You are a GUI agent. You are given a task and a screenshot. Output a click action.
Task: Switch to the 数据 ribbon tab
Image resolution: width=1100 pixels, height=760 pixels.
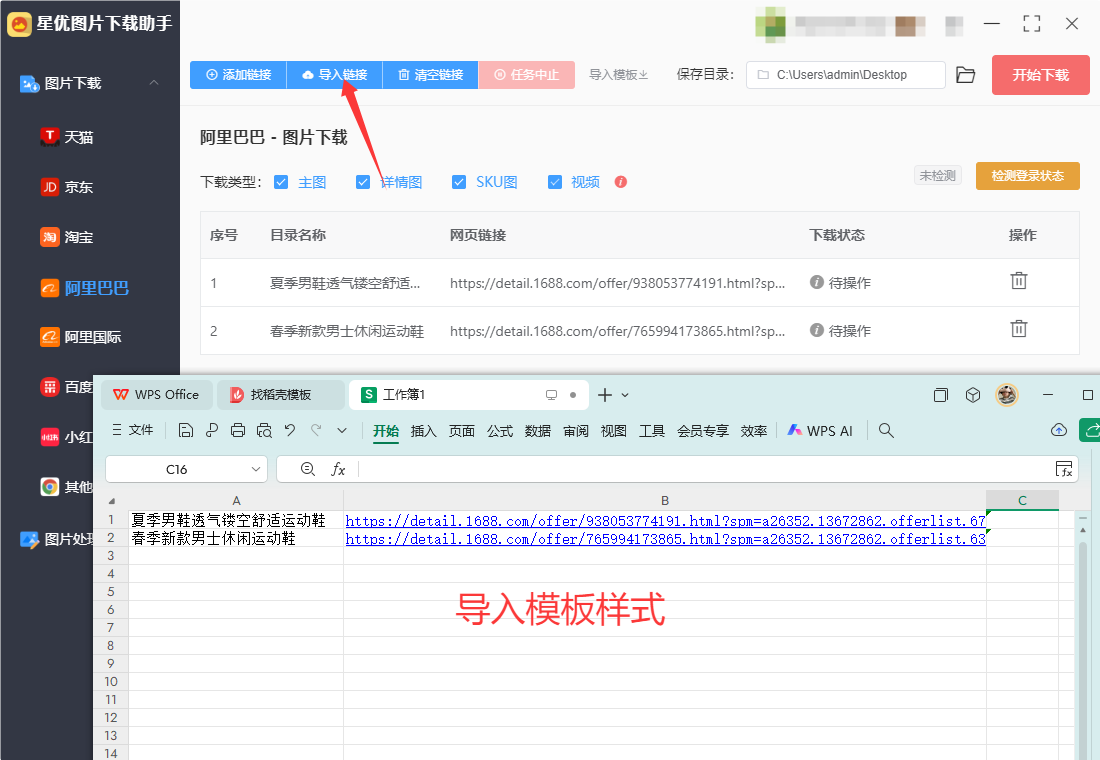click(x=537, y=431)
